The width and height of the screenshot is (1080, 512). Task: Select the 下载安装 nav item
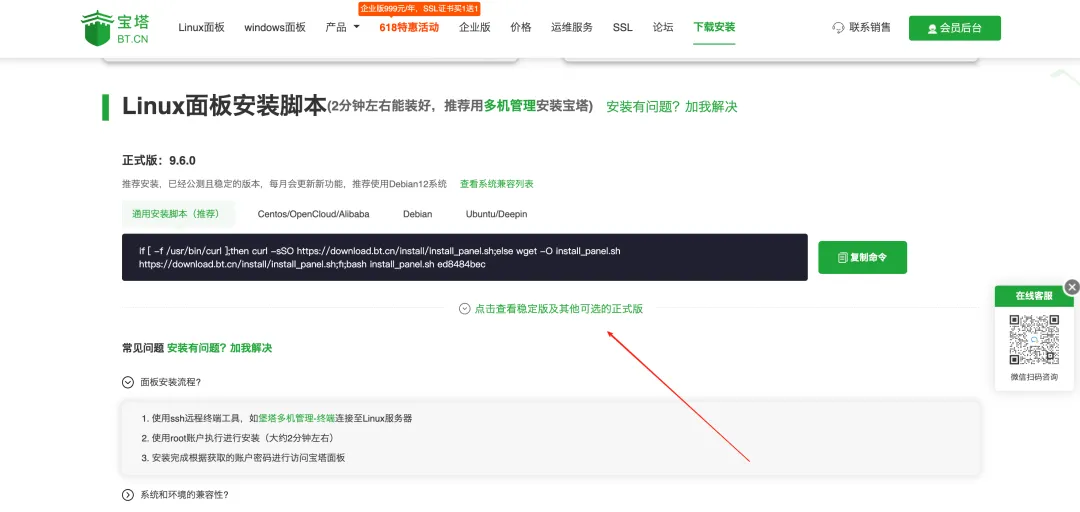(714, 28)
